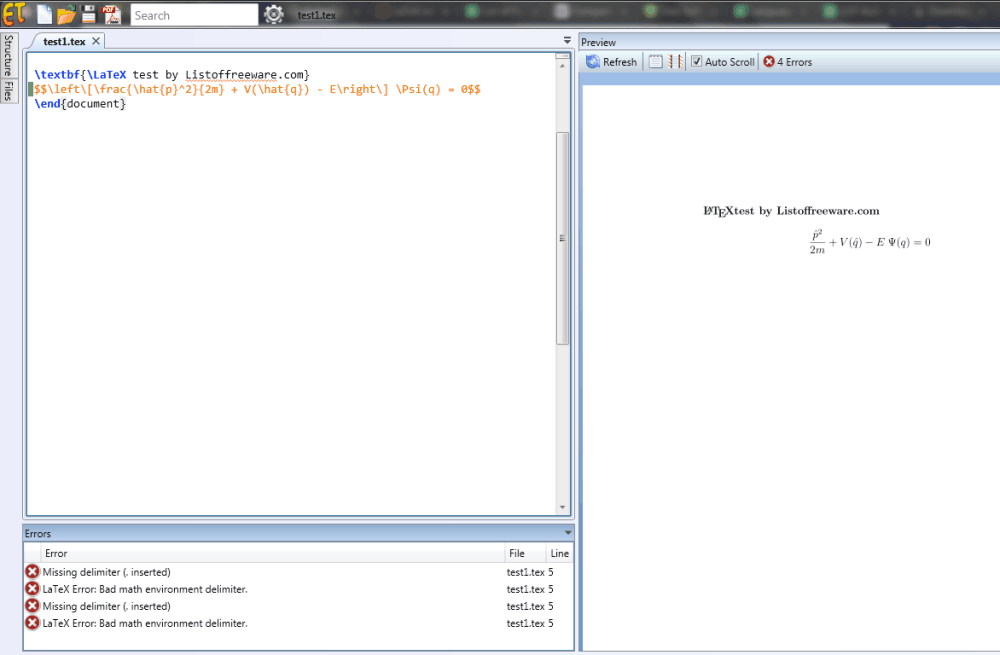Click the Preview panel title
The width and height of the screenshot is (1000, 655).
point(598,42)
